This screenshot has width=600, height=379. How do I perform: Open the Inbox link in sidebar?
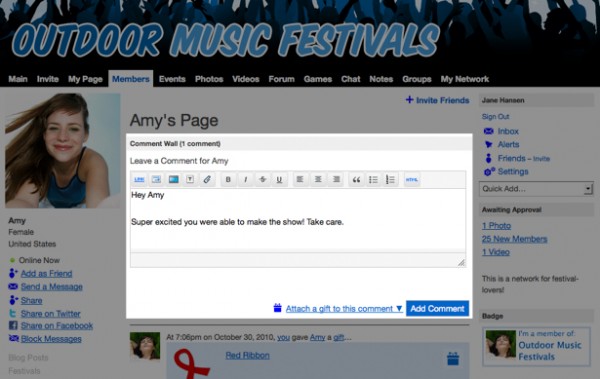click(508, 131)
